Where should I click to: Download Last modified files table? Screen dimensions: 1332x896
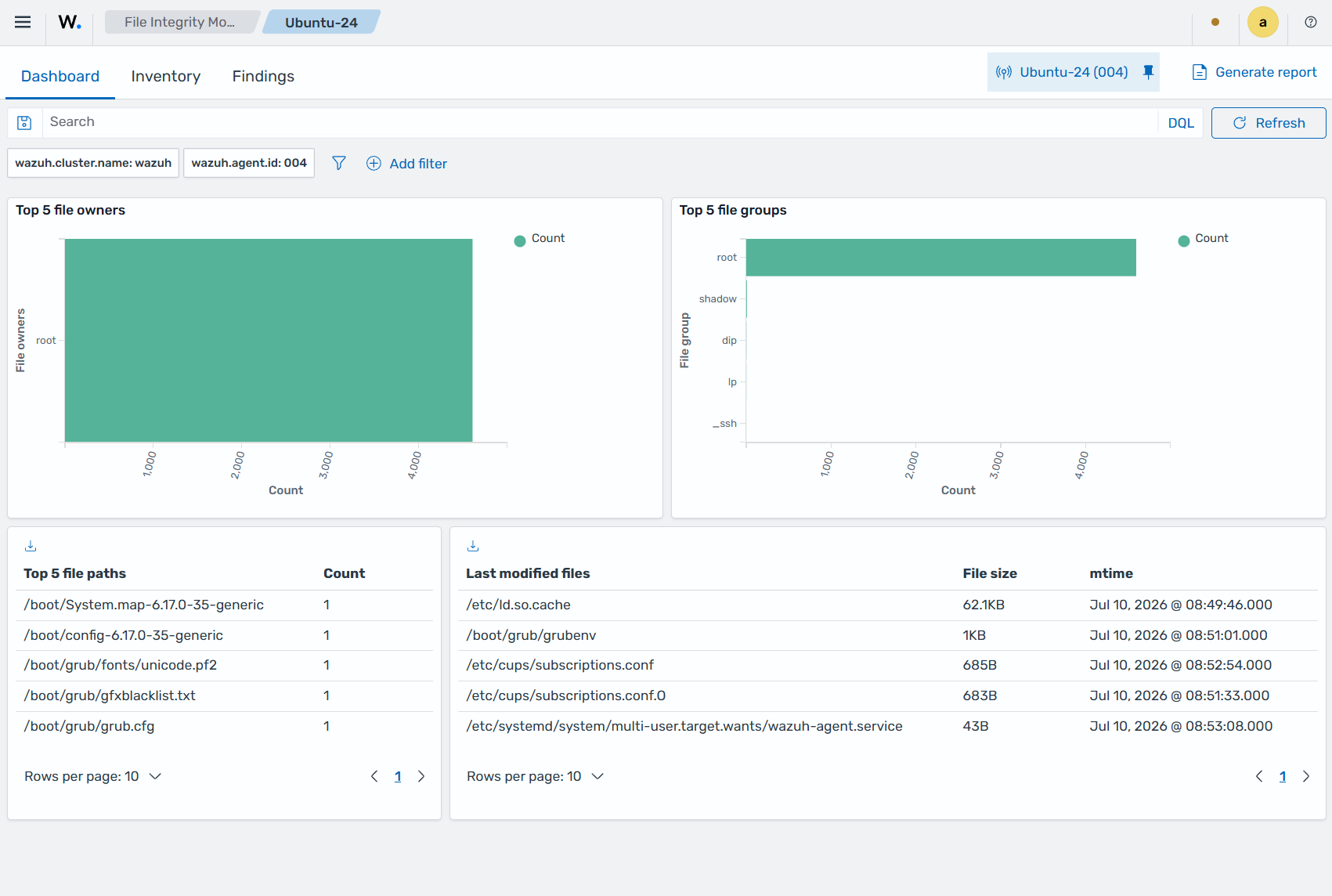click(x=472, y=546)
